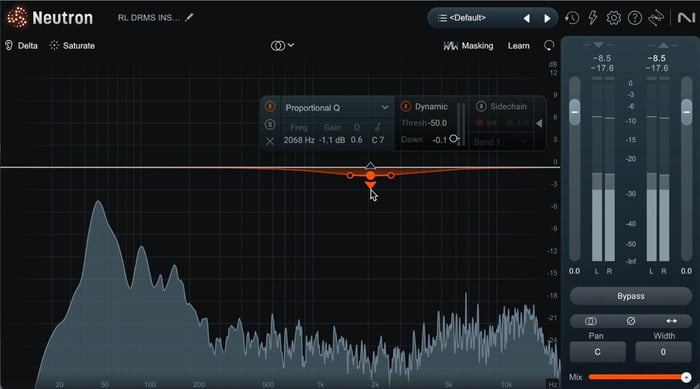This screenshot has height=389, width=700.
Task: Click the Neutron logo icon
Action: pos(17,18)
